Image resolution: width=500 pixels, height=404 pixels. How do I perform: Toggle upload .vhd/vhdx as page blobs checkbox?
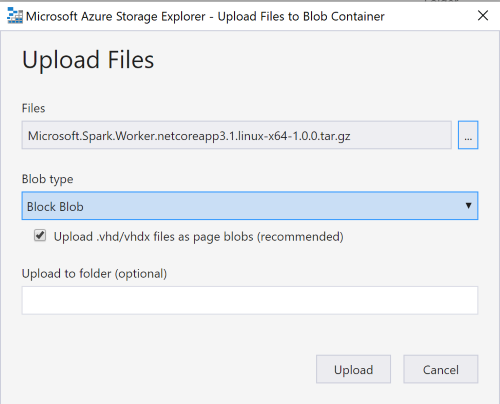pos(40,235)
